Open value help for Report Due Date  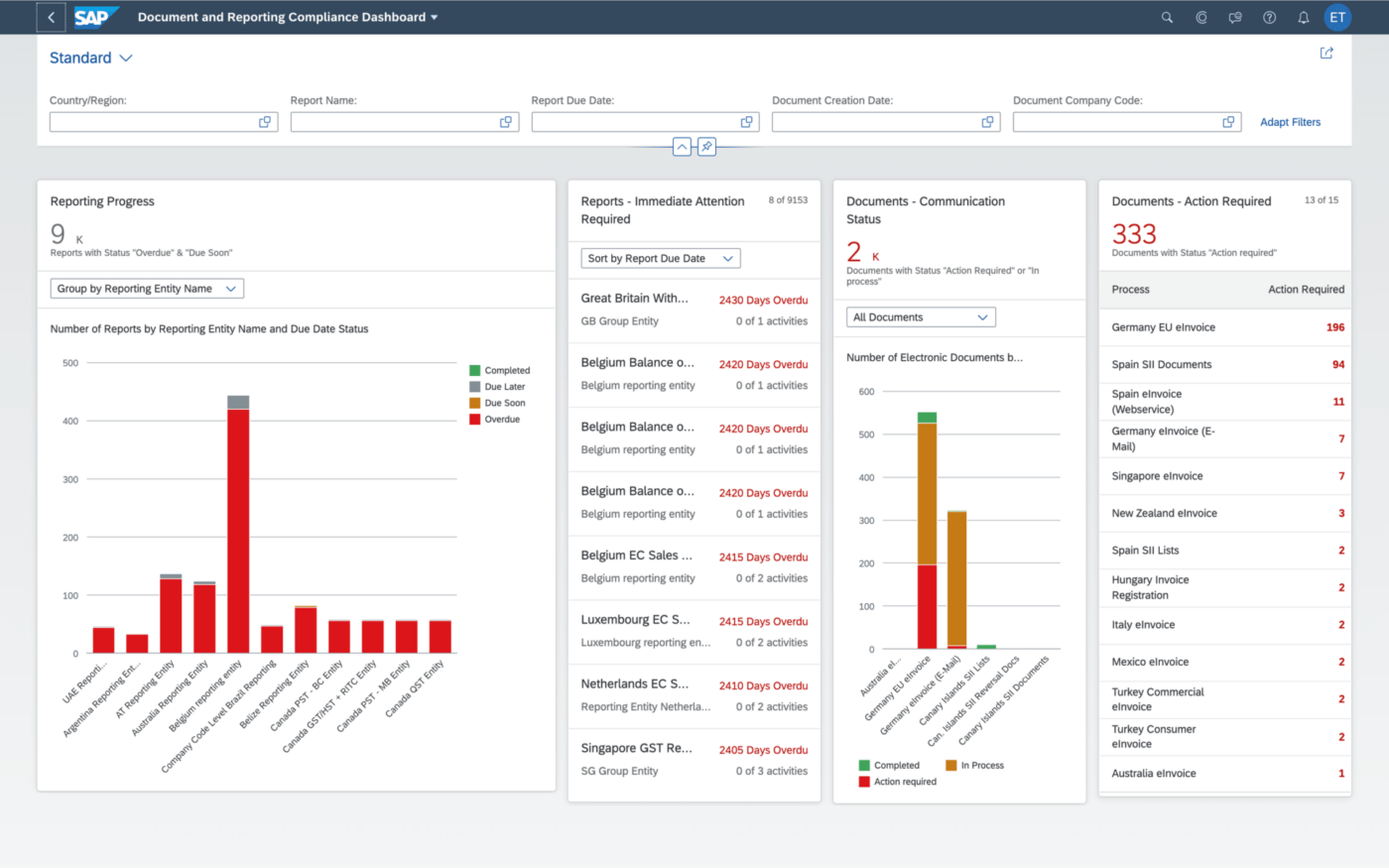click(746, 122)
